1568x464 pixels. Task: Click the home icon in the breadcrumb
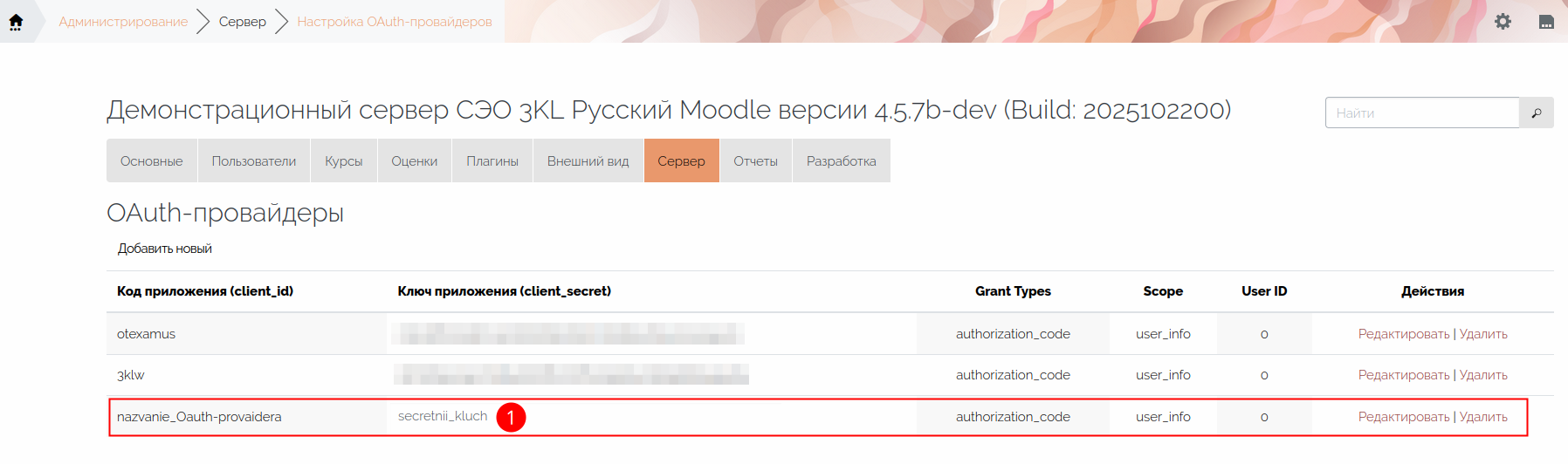[16, 22]
